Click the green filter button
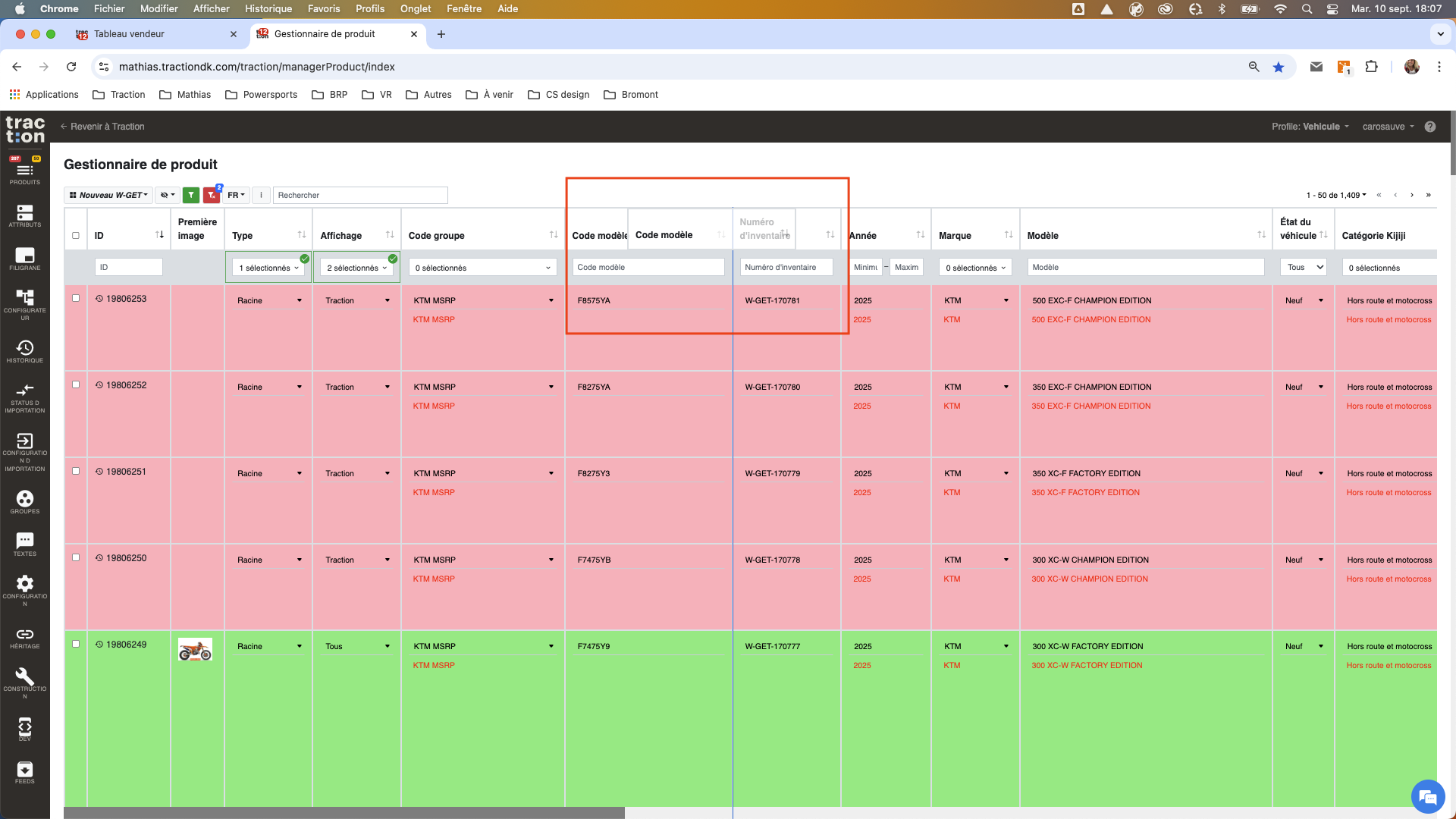The width and height of the screenshot is (1456, 819). 191,195
